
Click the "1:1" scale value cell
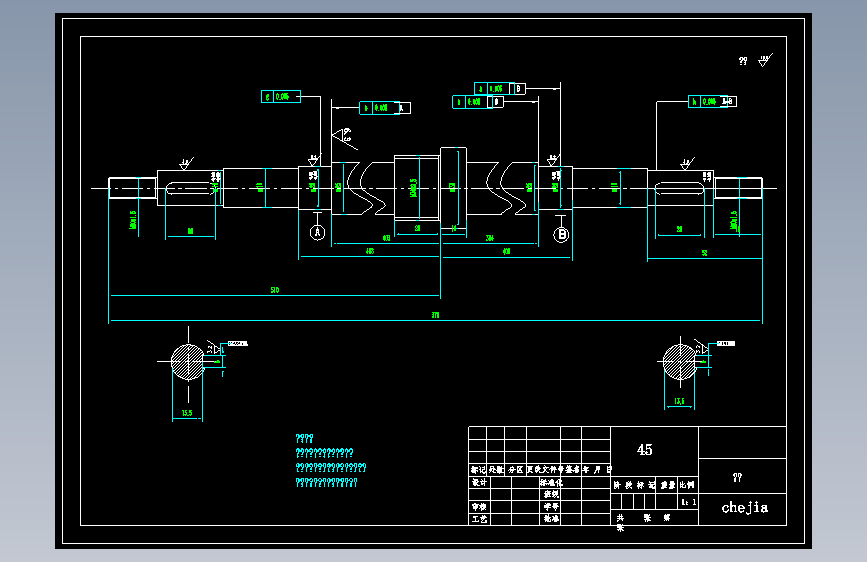[x=688, y=502]
